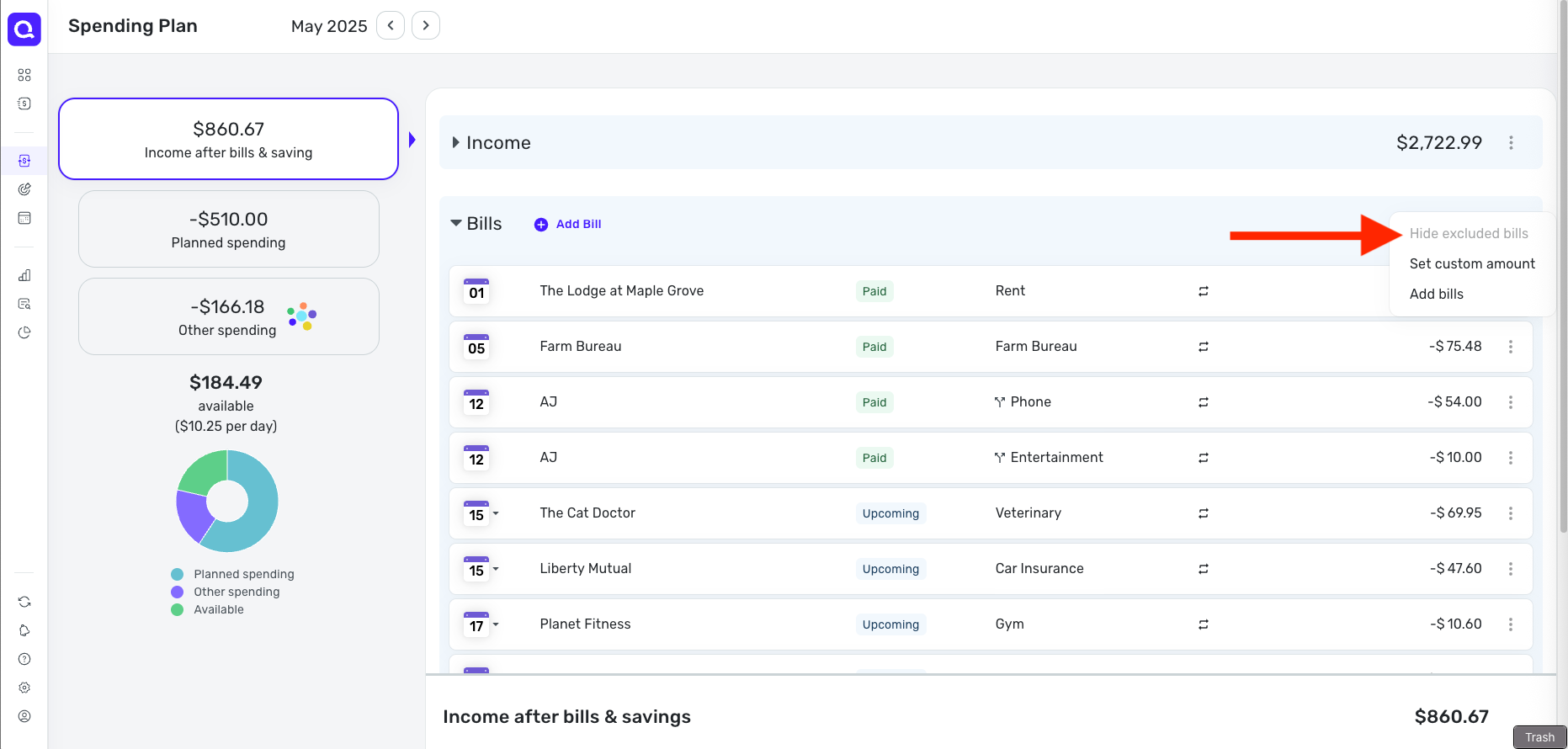Go to the next month

(426, 25)
